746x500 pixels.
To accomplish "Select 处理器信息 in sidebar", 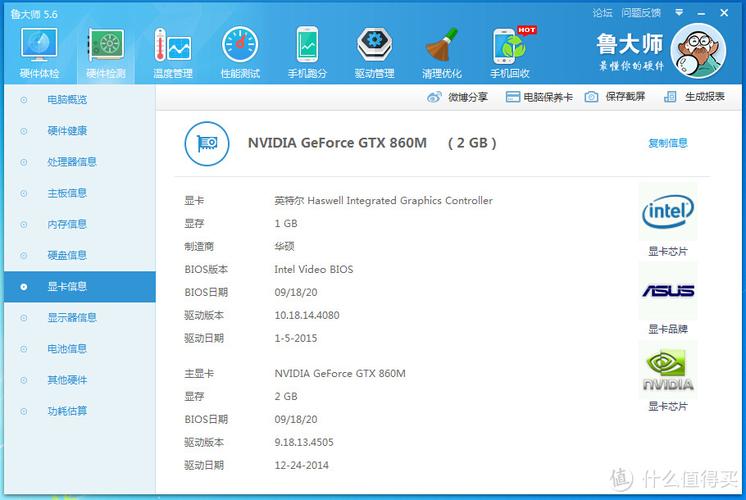I will coord(79,162).
